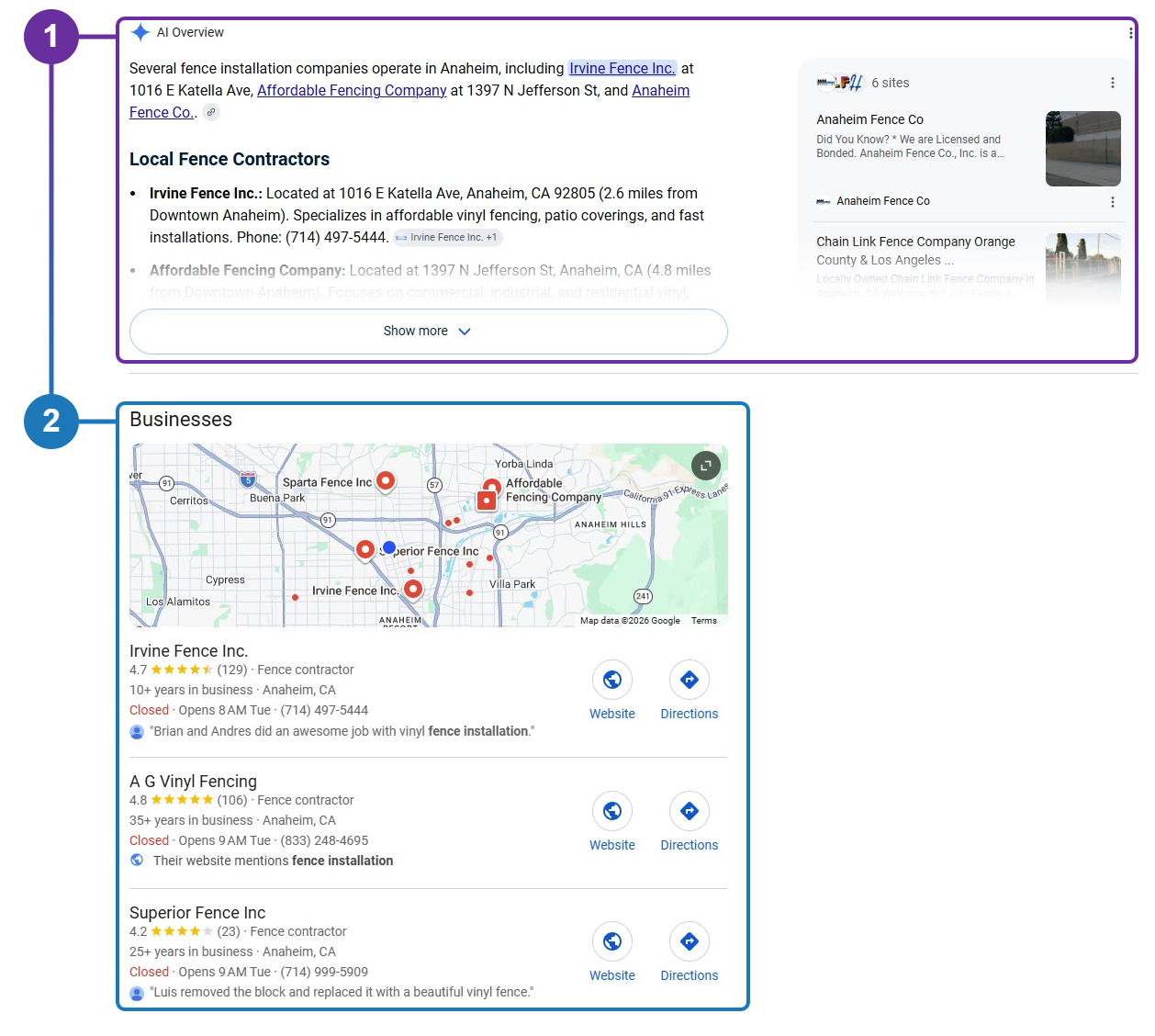Open Irvine Fence Inc. link in overview
Viewport: 1155px width, 1036px height.
(622, 68)
